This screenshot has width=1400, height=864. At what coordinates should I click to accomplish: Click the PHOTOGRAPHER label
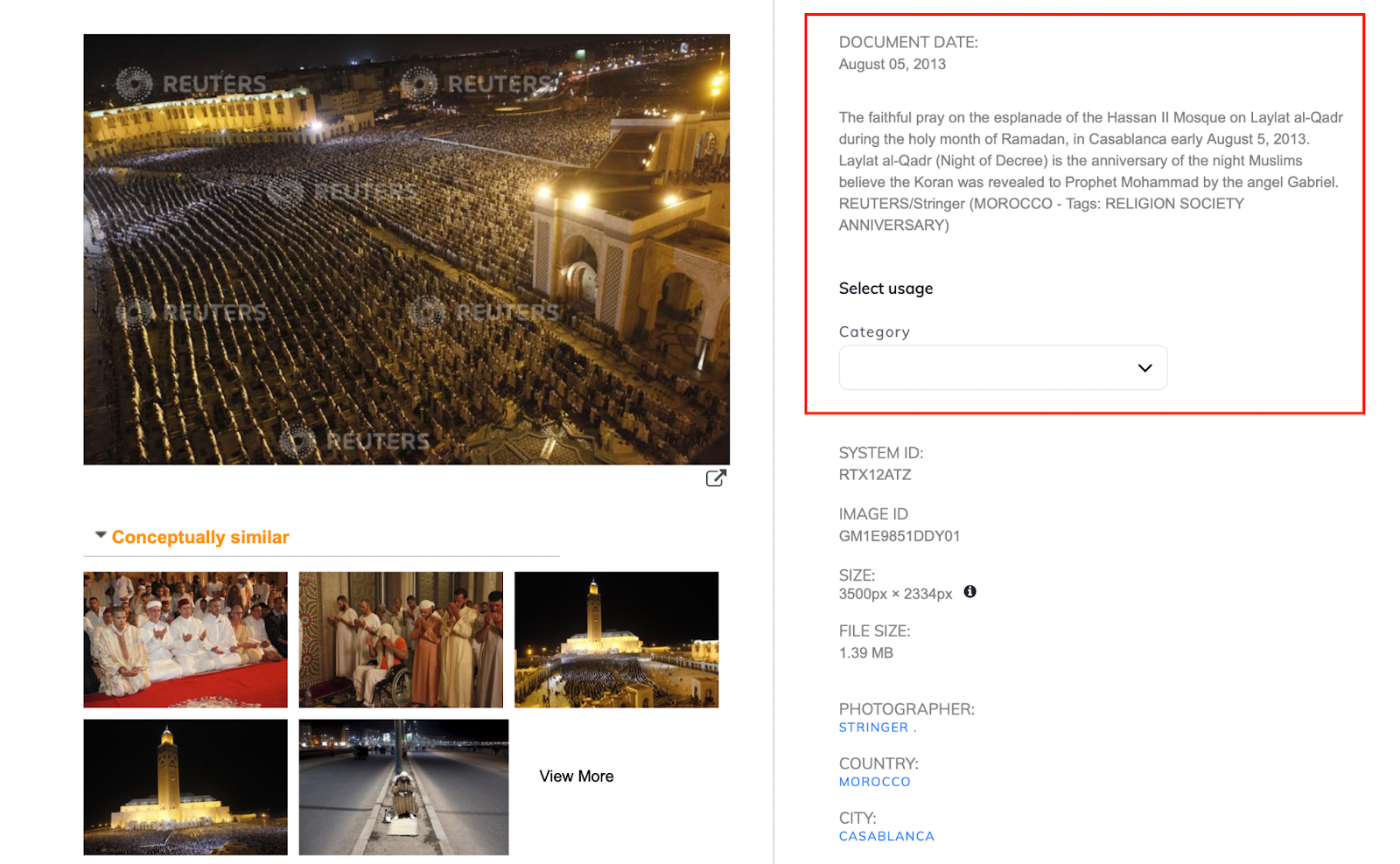pyautogui.click(x=906, y=709)
